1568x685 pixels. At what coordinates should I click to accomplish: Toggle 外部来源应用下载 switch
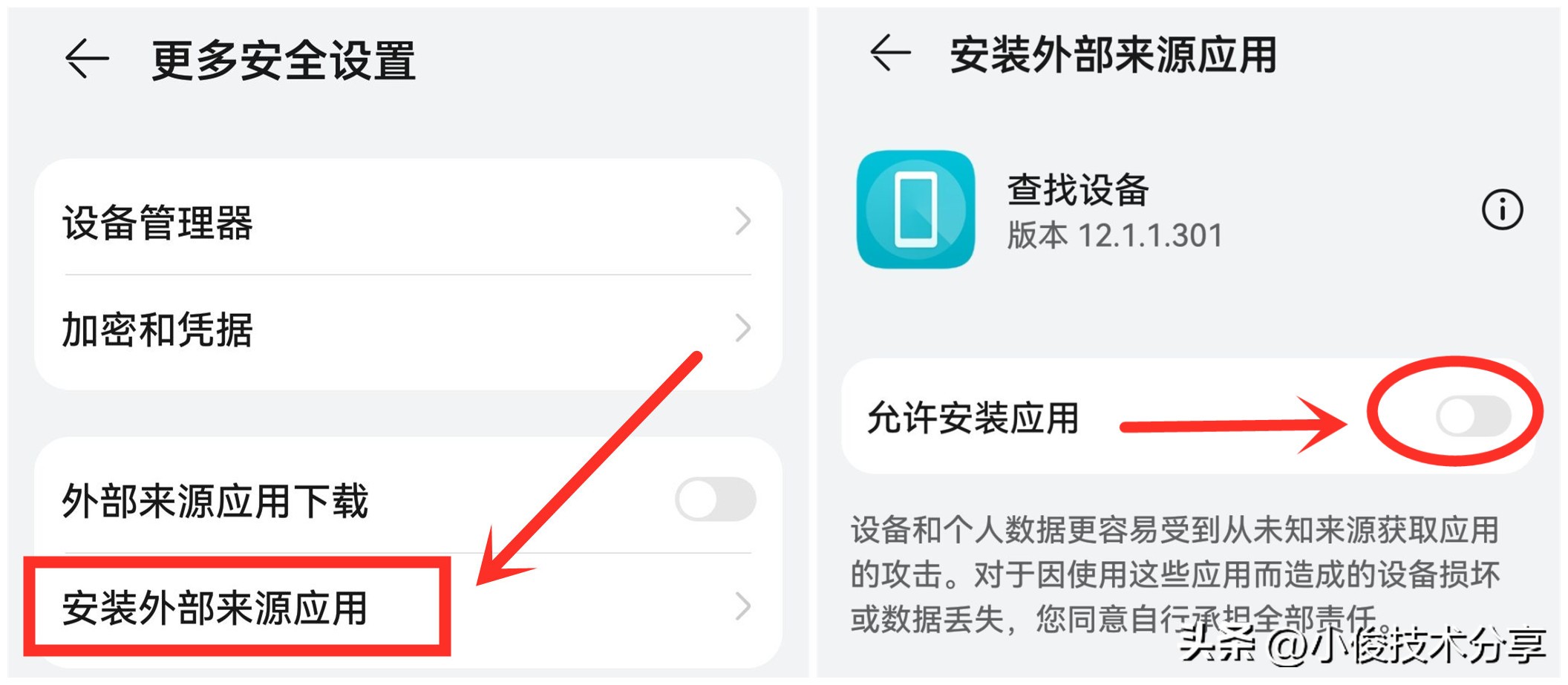click(x=715, y=499)
